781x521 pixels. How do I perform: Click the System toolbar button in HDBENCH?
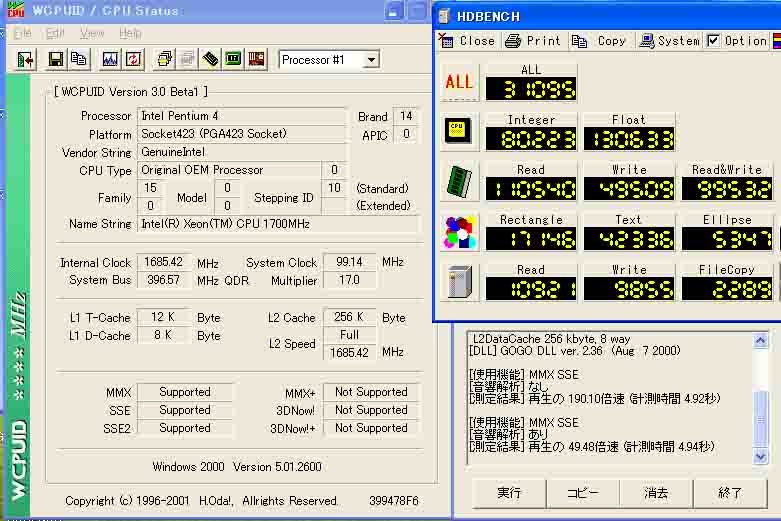(x=670, y=41)
